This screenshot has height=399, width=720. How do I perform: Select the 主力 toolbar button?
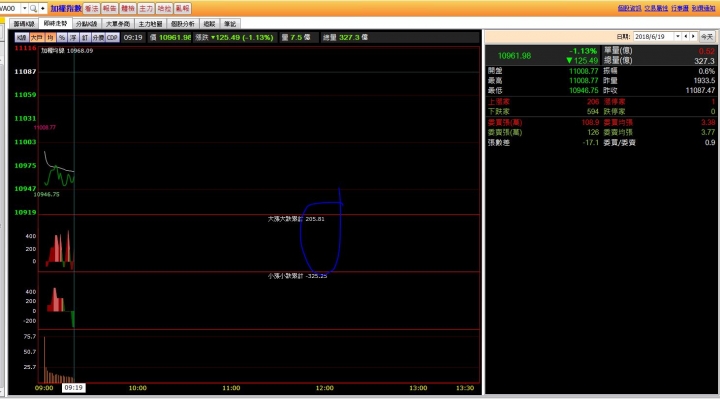pyautogui.click(x=146, y=8)
